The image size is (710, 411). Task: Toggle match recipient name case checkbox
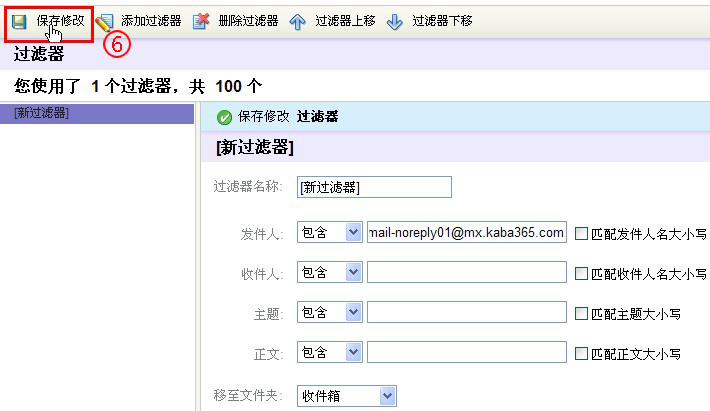pos(581,273)
